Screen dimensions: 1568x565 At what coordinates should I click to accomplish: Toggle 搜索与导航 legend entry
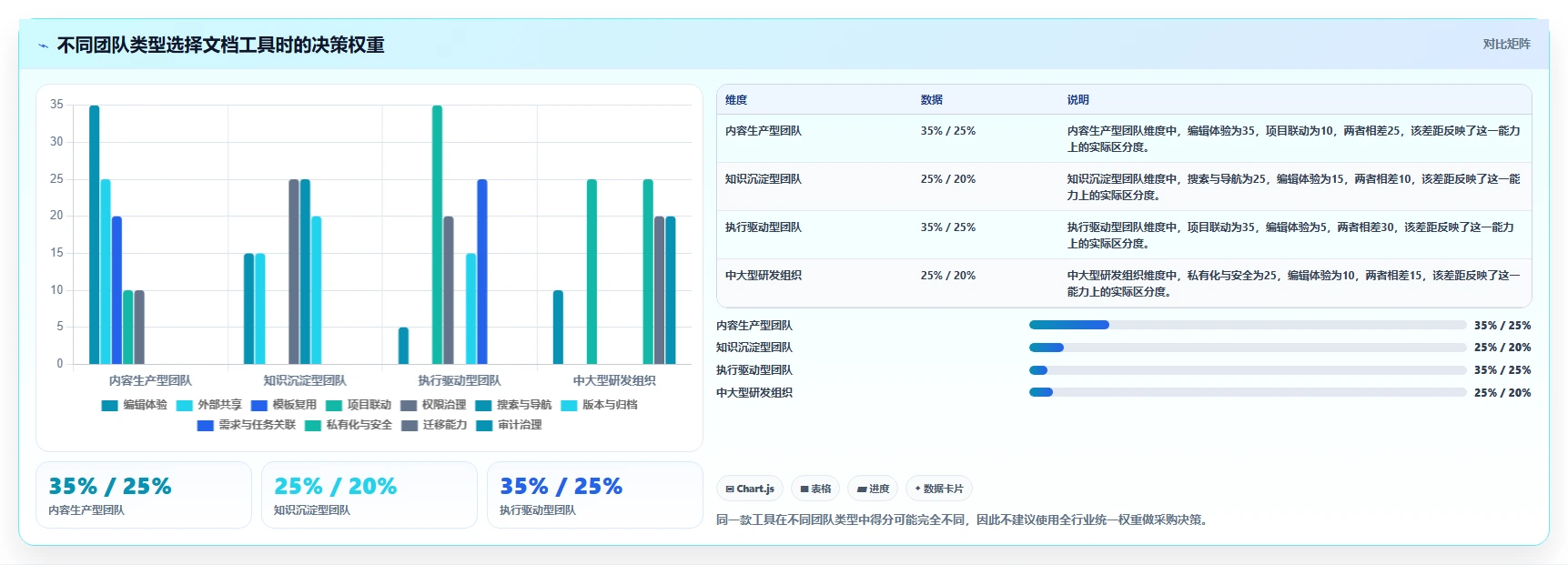coord(513,405)
